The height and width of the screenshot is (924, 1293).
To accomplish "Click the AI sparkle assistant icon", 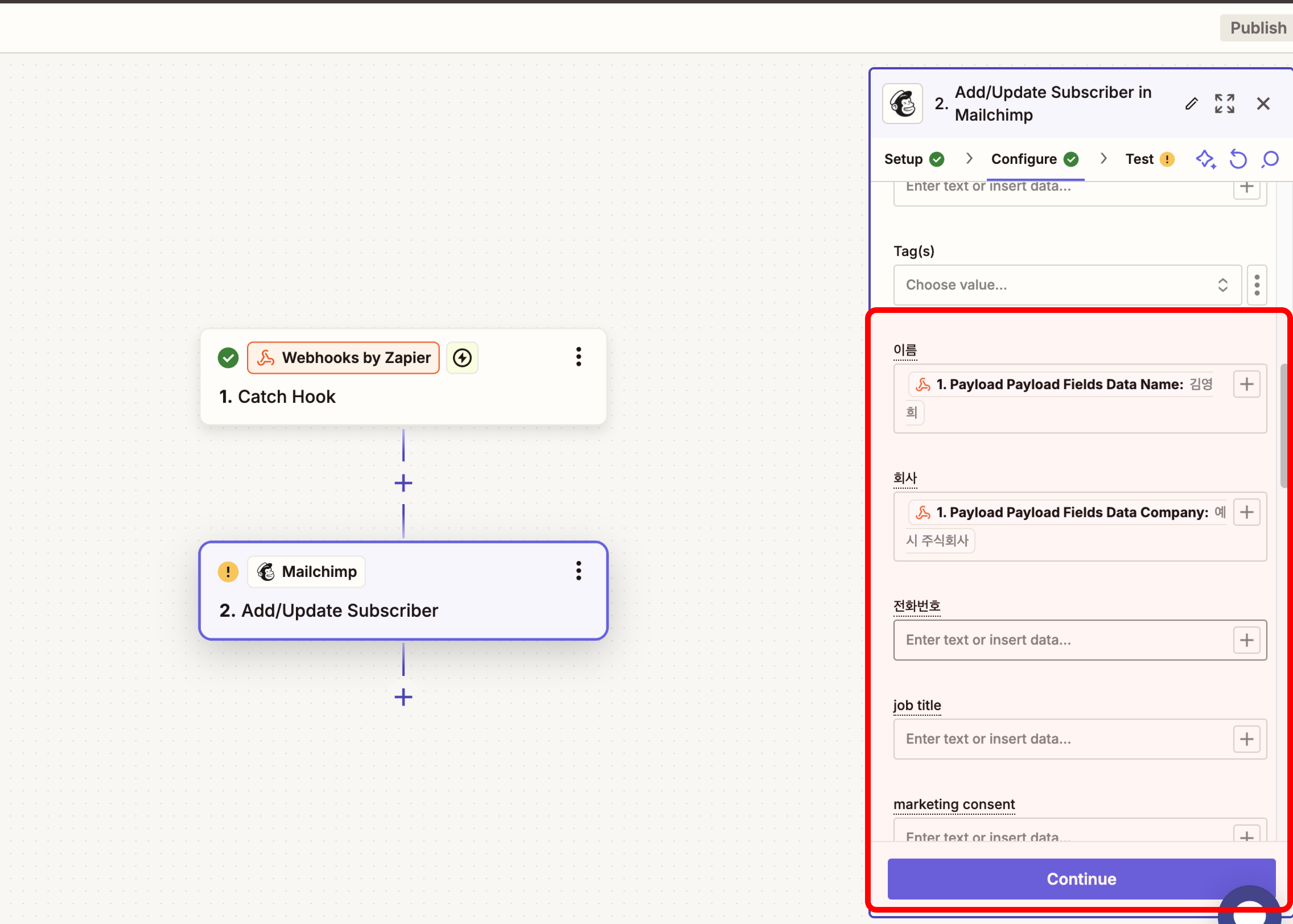I will (1205, 159).
